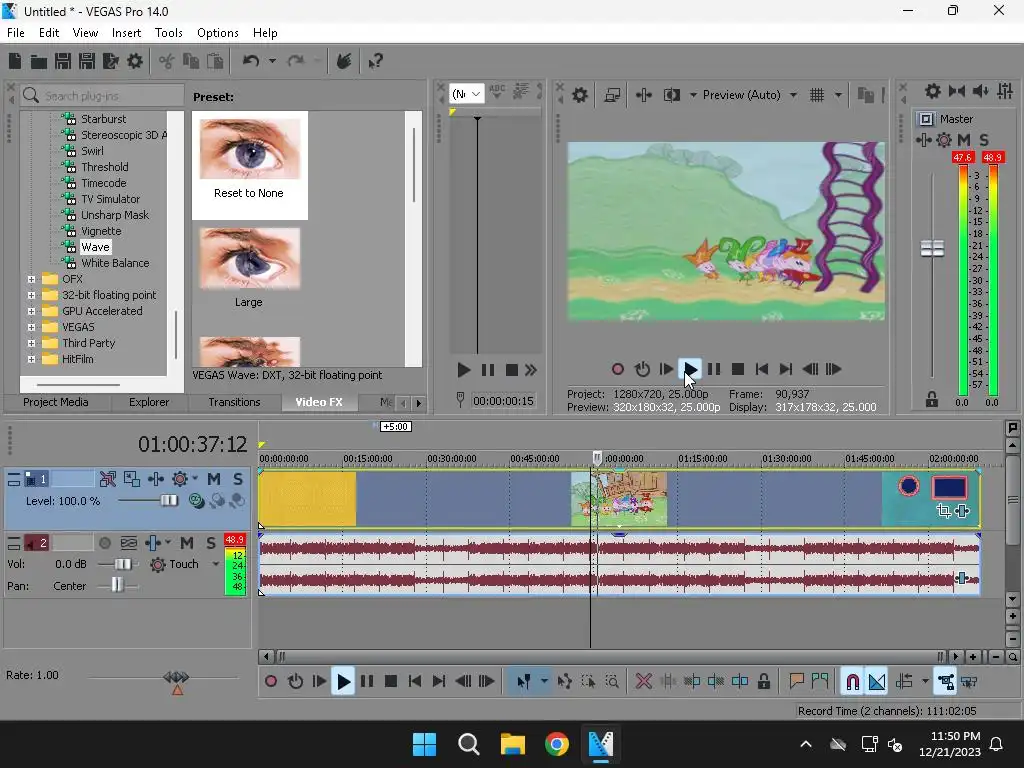Screen dimensions: 1024x768
Task: Toggle the Master fader lock icon
Action: click(932, 399)
